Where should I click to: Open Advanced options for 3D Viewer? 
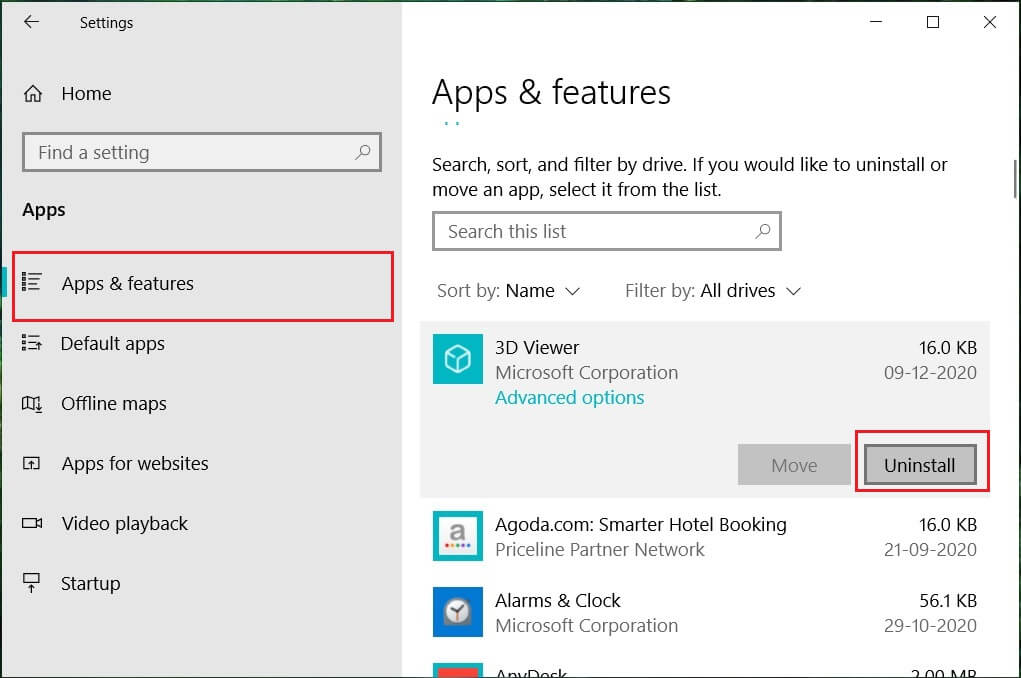coord(569,398)
